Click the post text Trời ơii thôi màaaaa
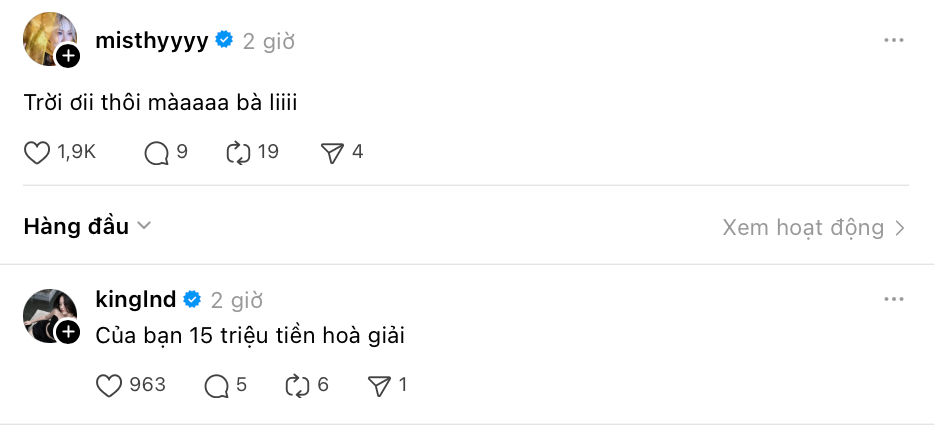This screenshot has width=934, height=426. (160, 102)
